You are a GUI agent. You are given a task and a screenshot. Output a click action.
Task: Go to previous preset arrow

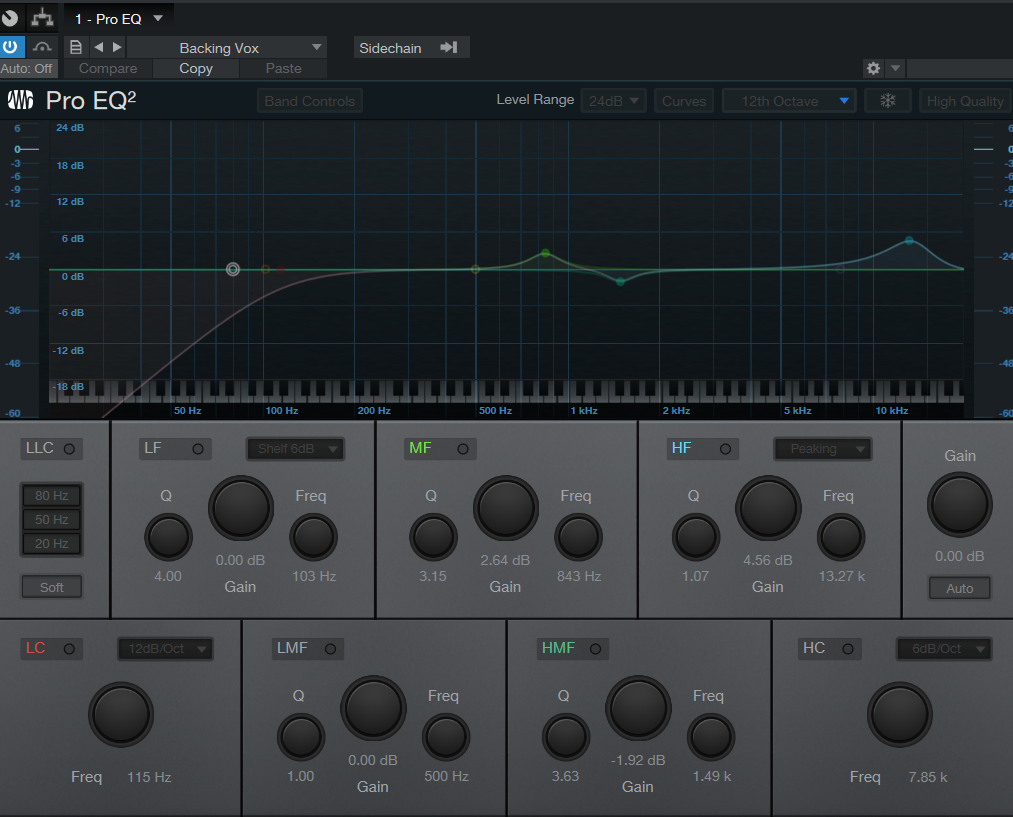[x=99, y=47]
